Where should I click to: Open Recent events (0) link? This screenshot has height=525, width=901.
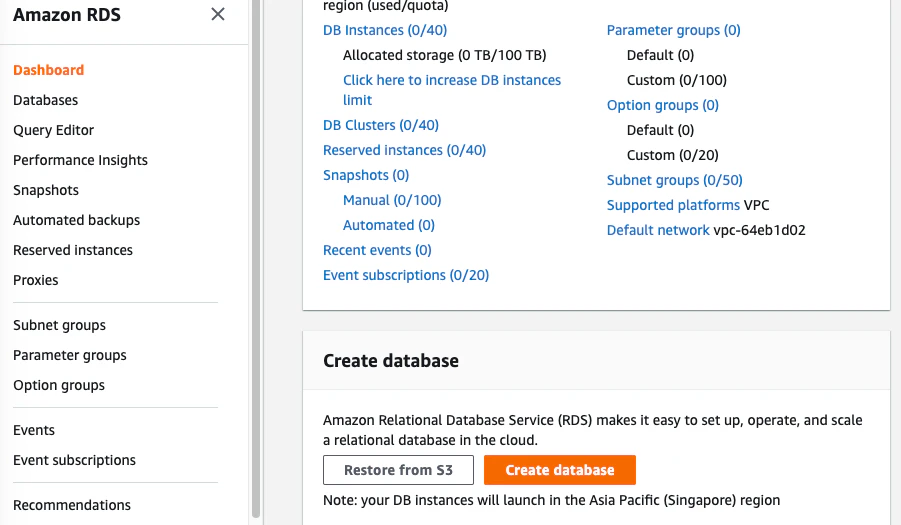pos(377,250)
